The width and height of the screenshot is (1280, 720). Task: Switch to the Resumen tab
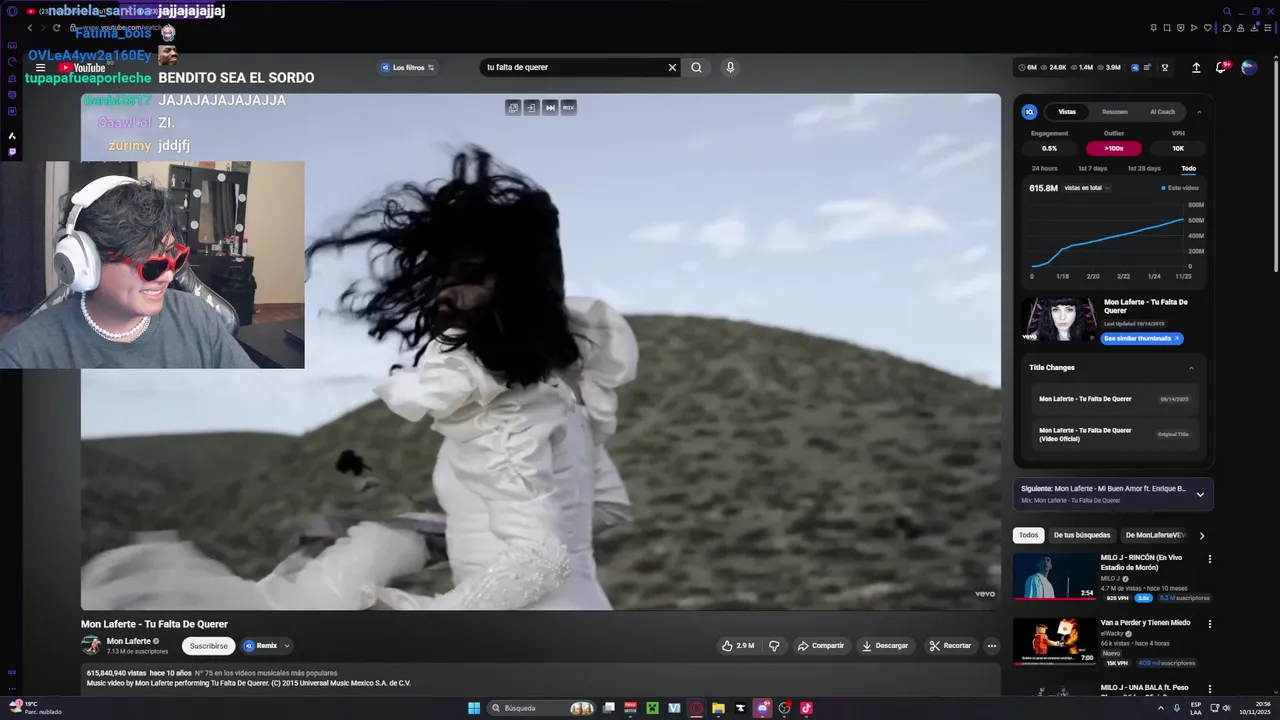point(1114,112)
